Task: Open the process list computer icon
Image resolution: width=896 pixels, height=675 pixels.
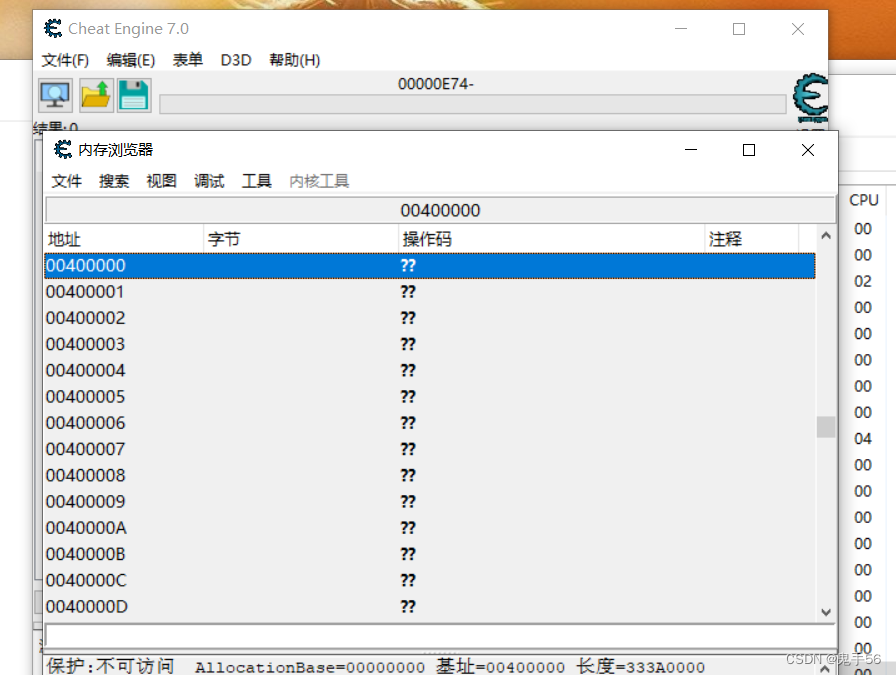Action: coord(55,95)
